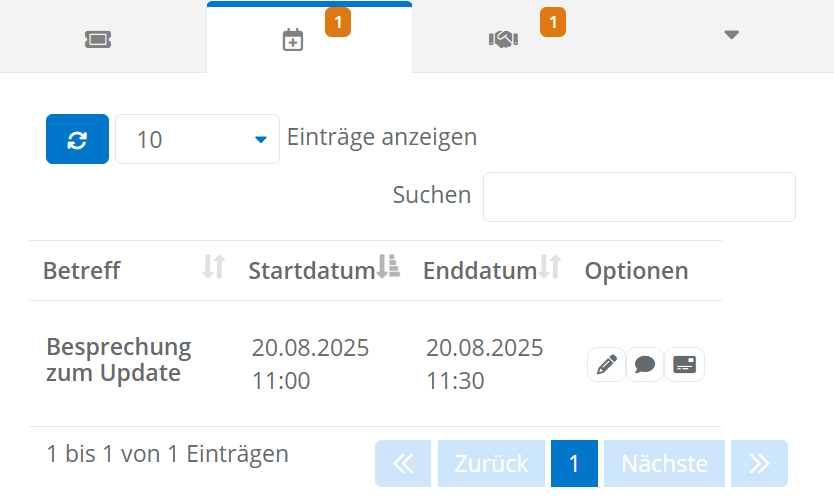834x502 pixels.
Task: Jump to first page with double-left arrows
Action: pos(403,463)
